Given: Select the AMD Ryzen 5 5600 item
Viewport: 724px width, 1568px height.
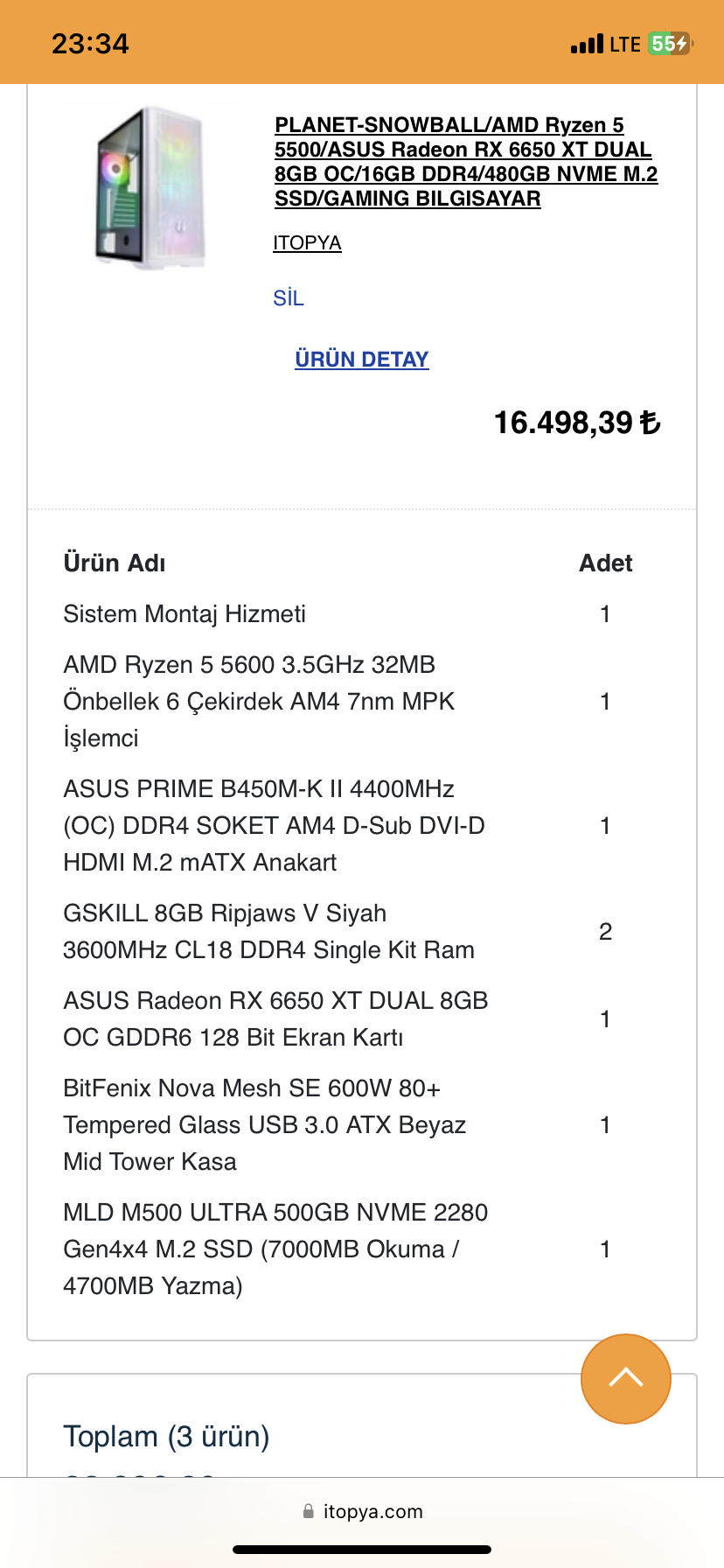Looking at the screenshot, I should (x=259, y=701).
